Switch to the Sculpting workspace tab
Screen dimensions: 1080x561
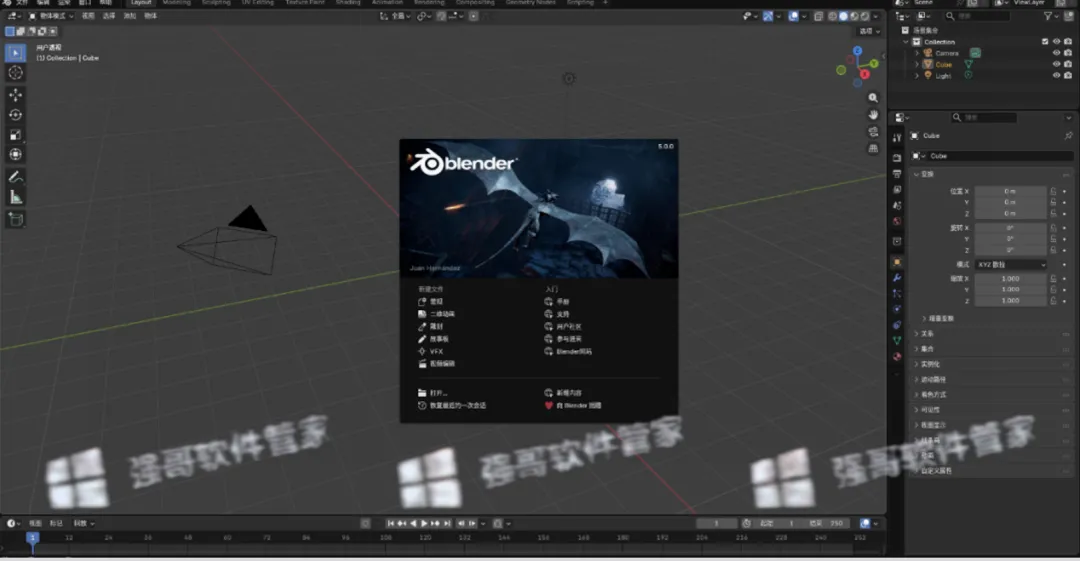[216, 3]
